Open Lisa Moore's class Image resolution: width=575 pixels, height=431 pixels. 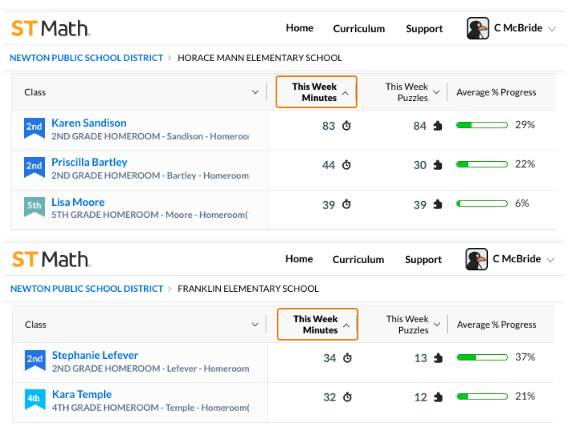coord(78,202)
